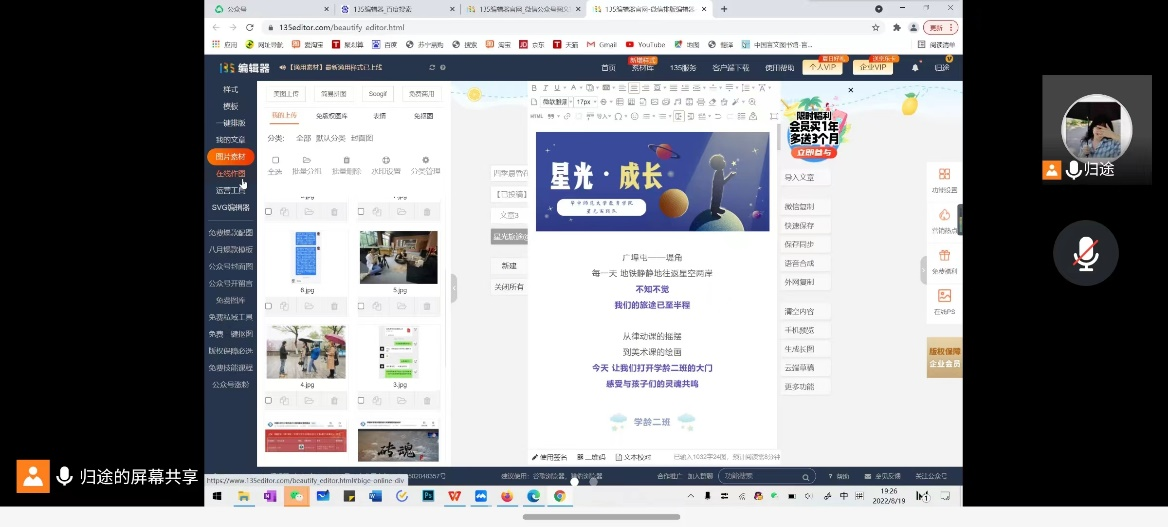
Task: Open 分类管理 gear icon
Action: click(x=425, y=161)
